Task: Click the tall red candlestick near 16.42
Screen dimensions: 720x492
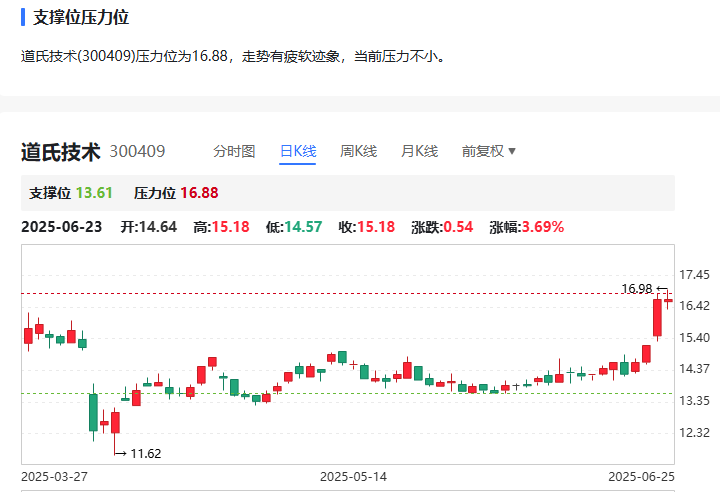Action: (658, 318)
